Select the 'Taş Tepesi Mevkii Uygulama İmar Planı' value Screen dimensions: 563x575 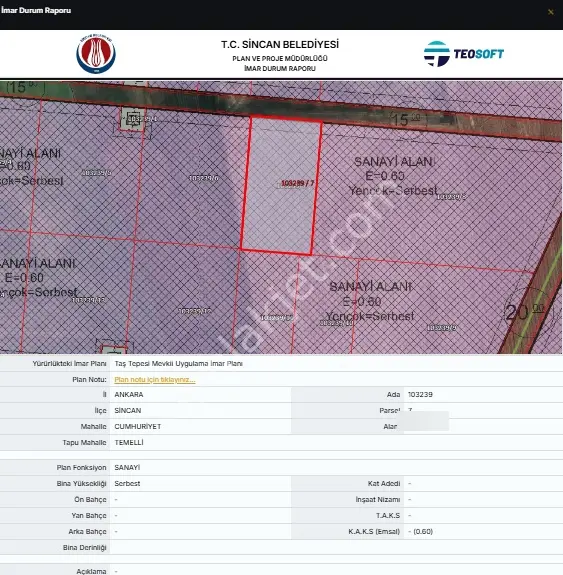tap(178, 364)
